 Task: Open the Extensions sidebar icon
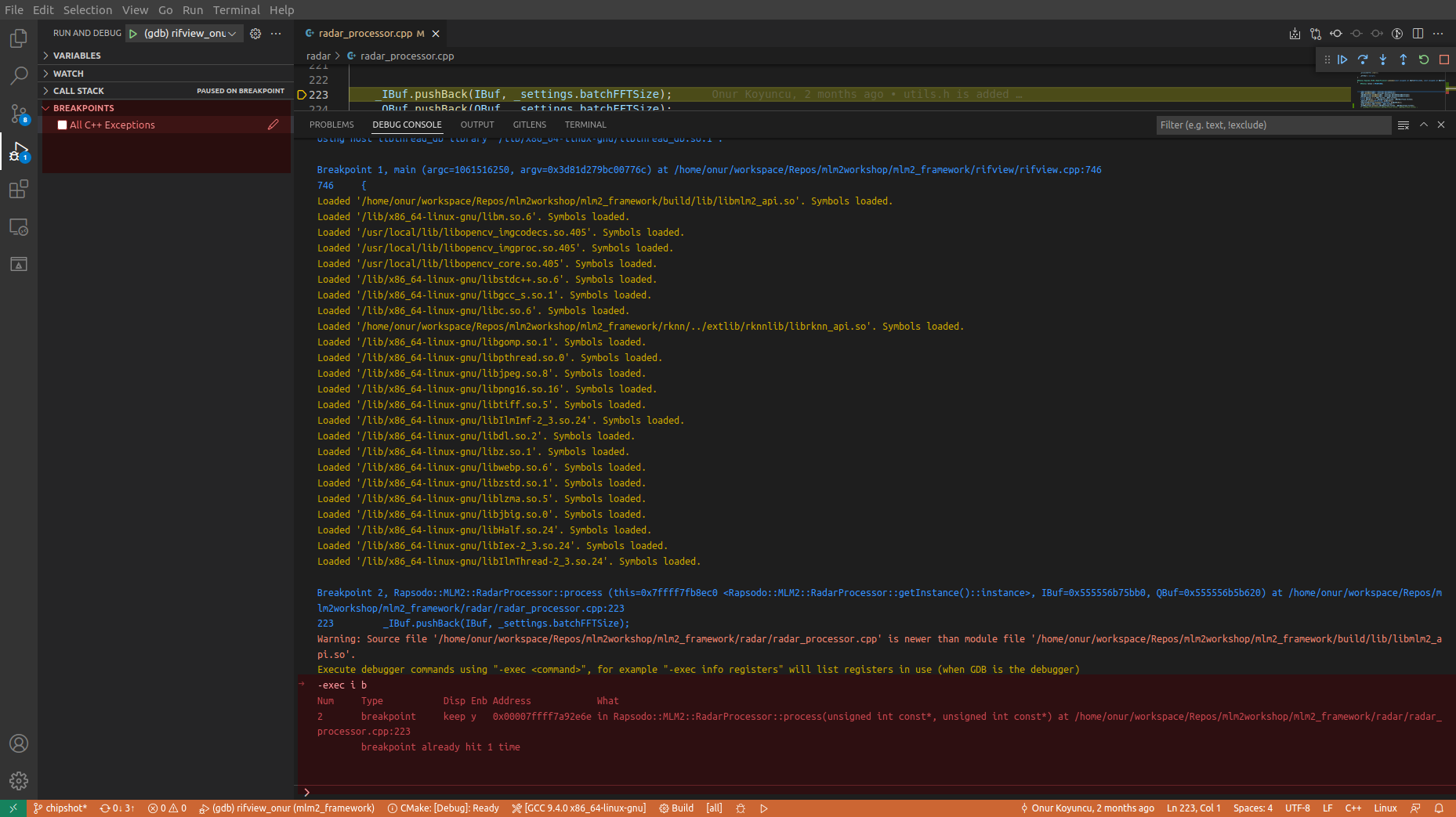click(x=18, y=189)
